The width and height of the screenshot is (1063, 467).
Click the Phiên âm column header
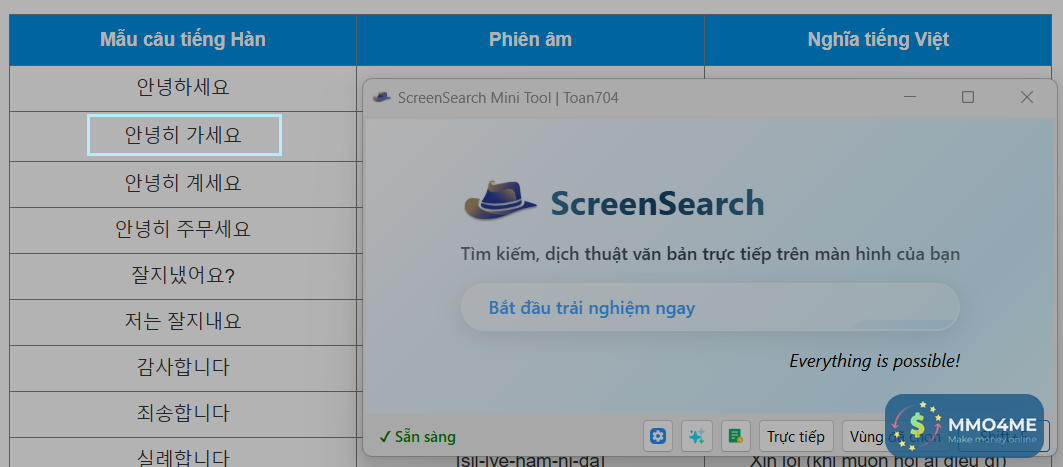530,40
